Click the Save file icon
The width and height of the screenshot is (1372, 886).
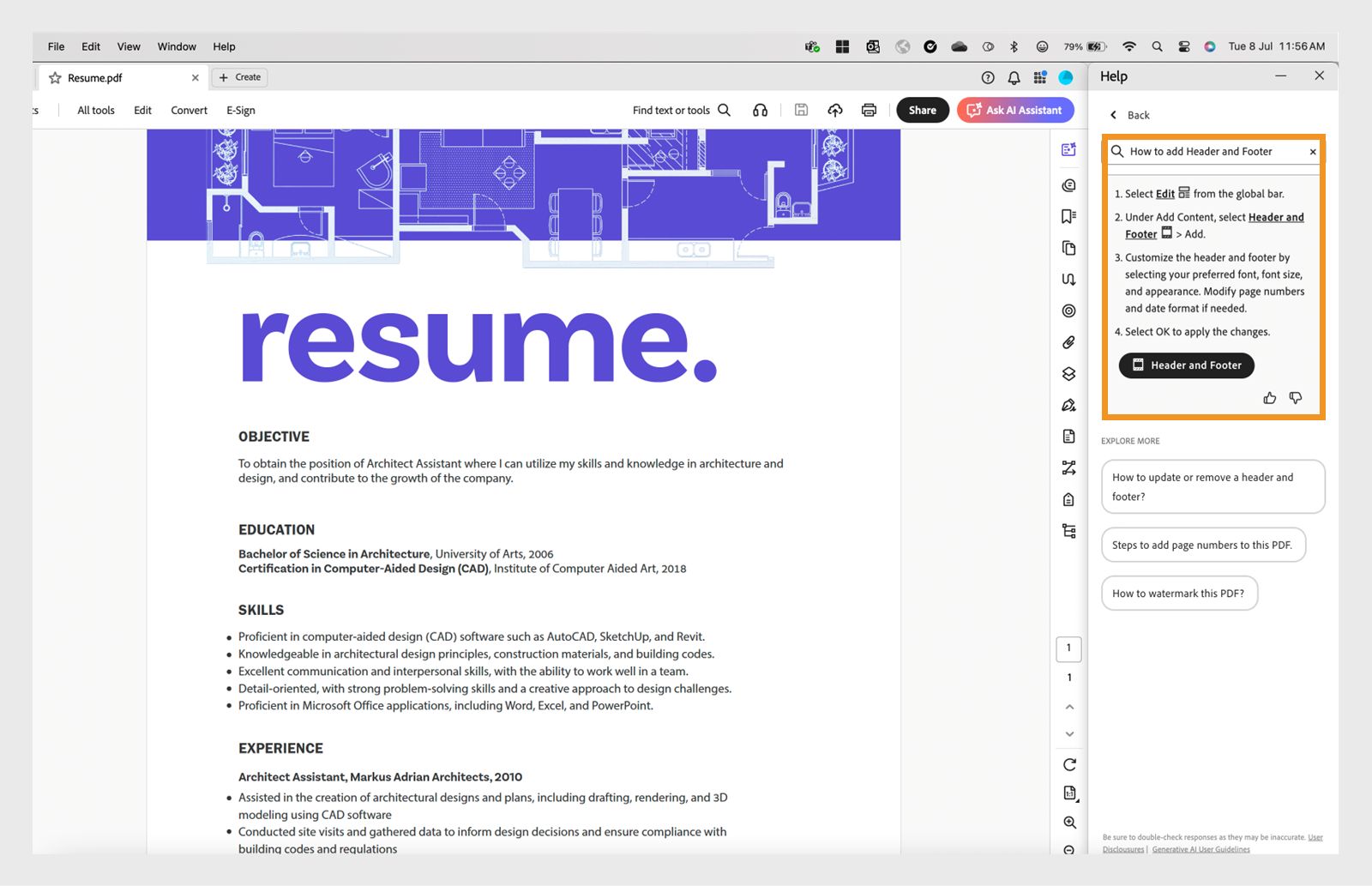tap(802, 110)
